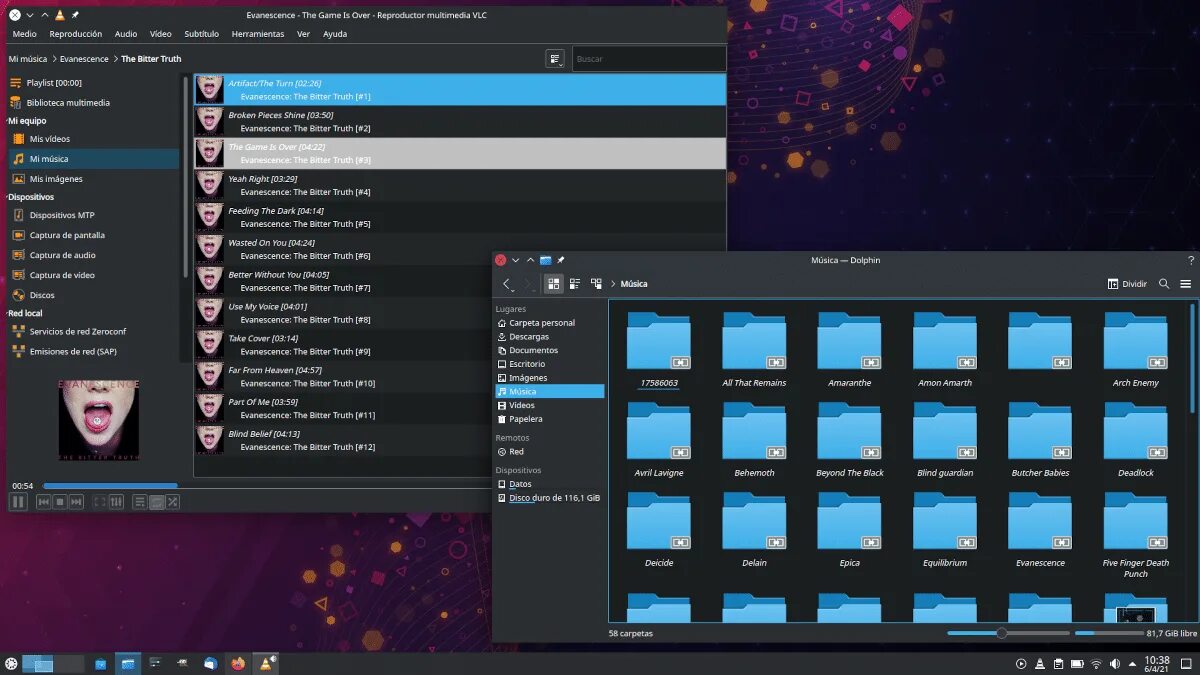1200x675 pixels.
Task: Open the Herramientas menu
Action: coord(258,34)
